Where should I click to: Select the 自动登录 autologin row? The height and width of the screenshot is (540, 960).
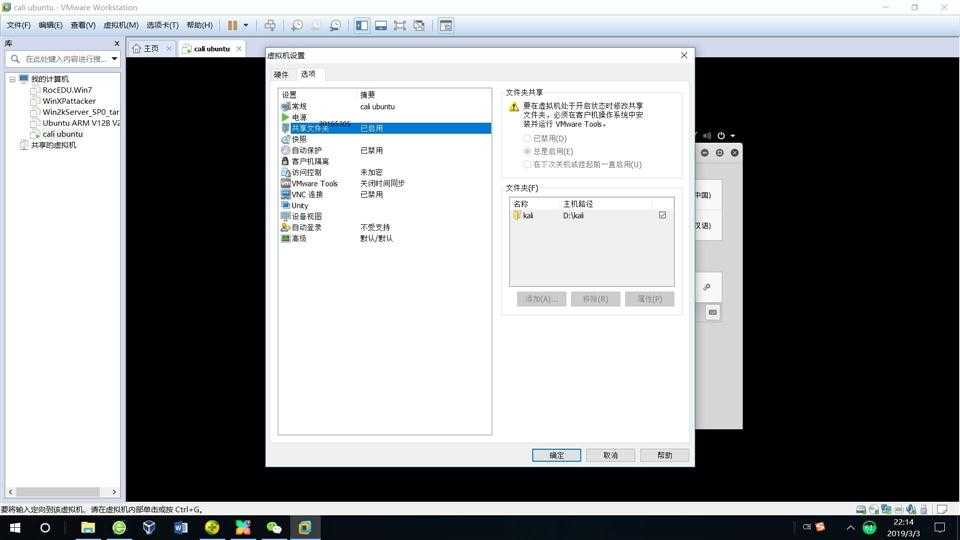[x=385, y=228]
